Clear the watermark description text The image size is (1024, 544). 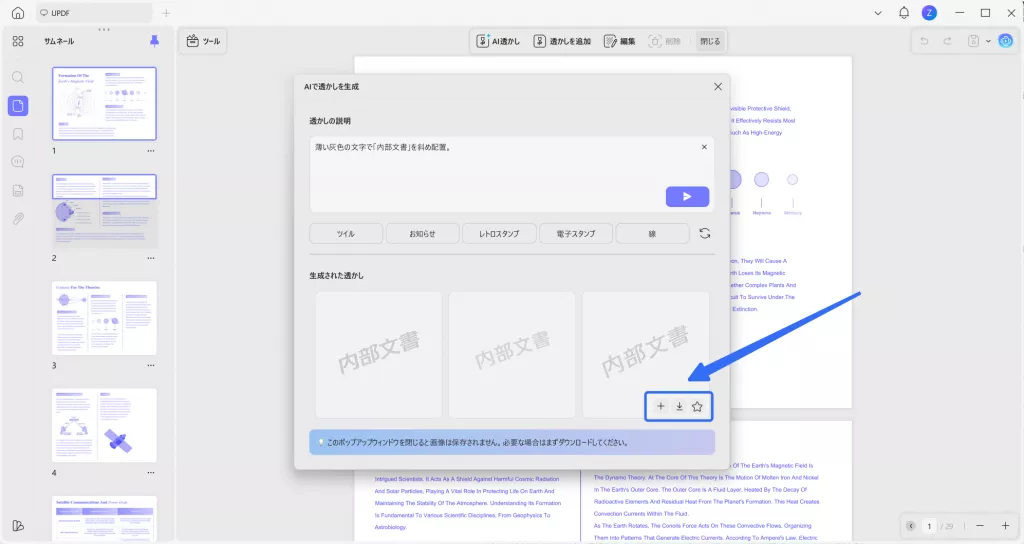coord(704,147)
